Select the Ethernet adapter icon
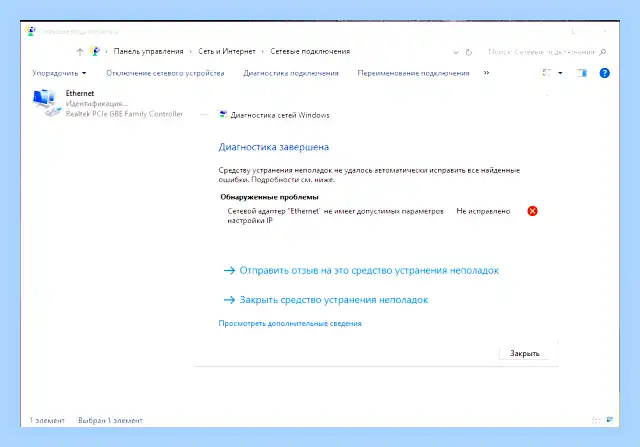Viewport: 640px width, 447px height. click(46, 102)
